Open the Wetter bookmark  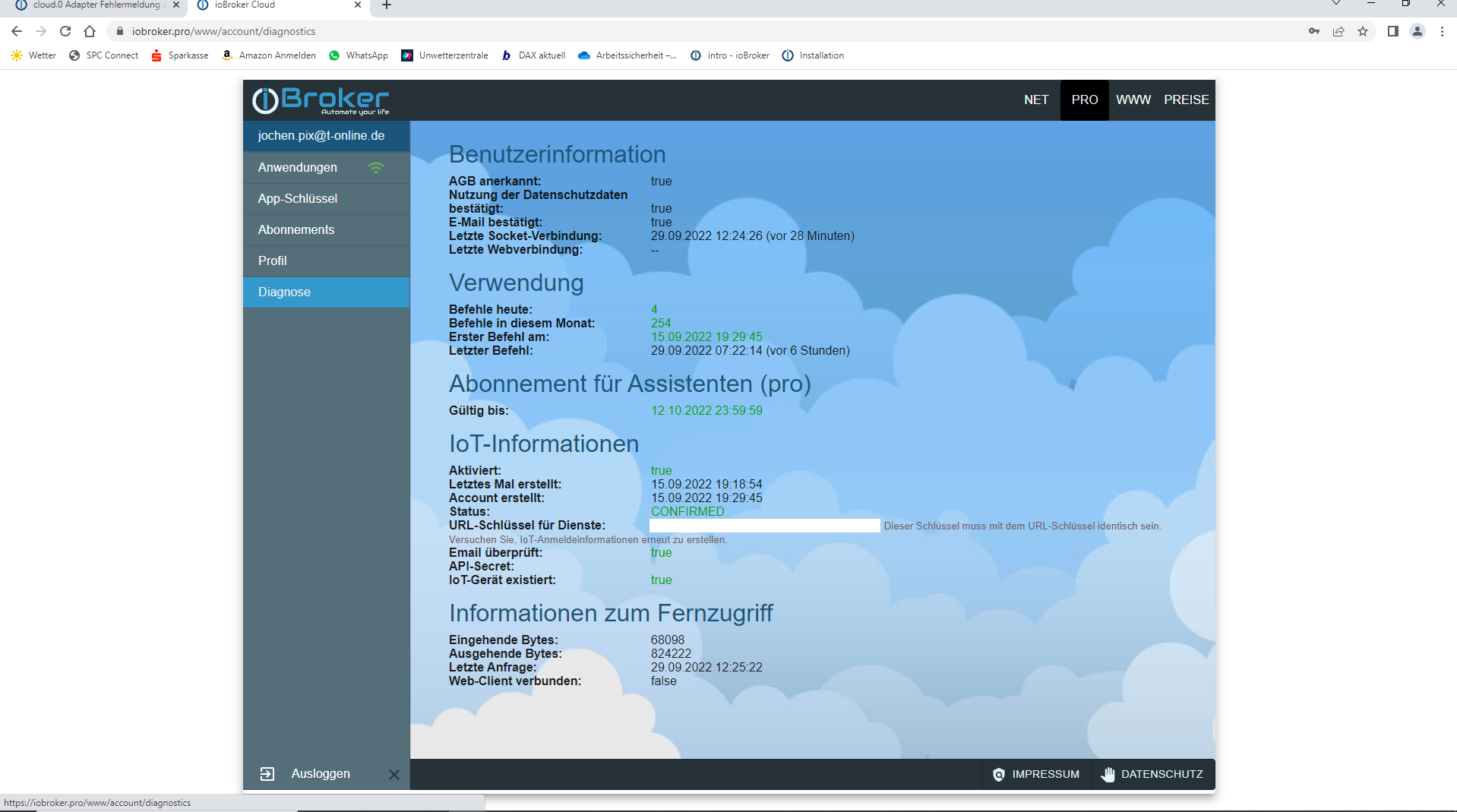point(33,55)
